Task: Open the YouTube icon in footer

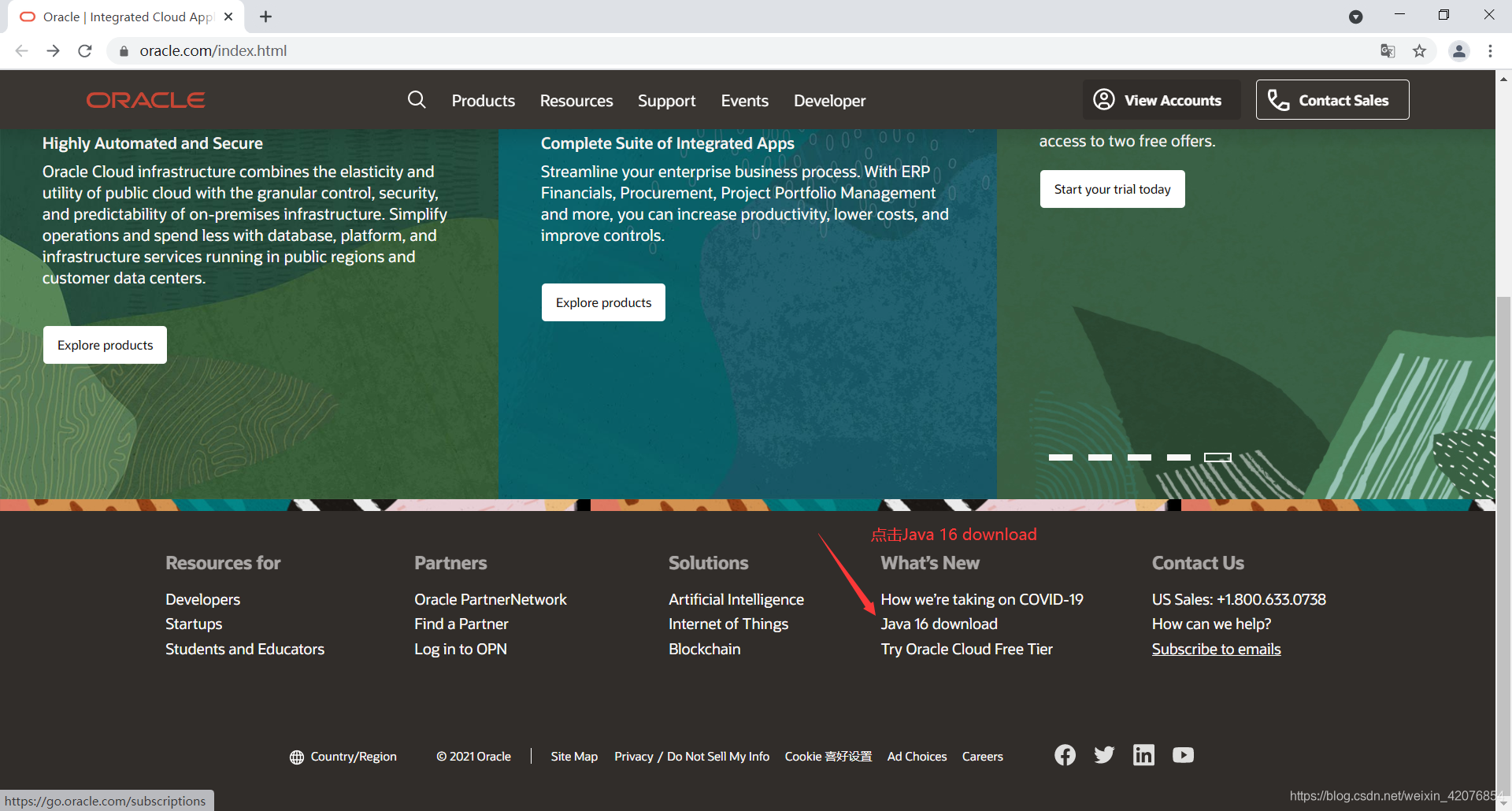Action: pyautogui.click(x=1183, y=755)
